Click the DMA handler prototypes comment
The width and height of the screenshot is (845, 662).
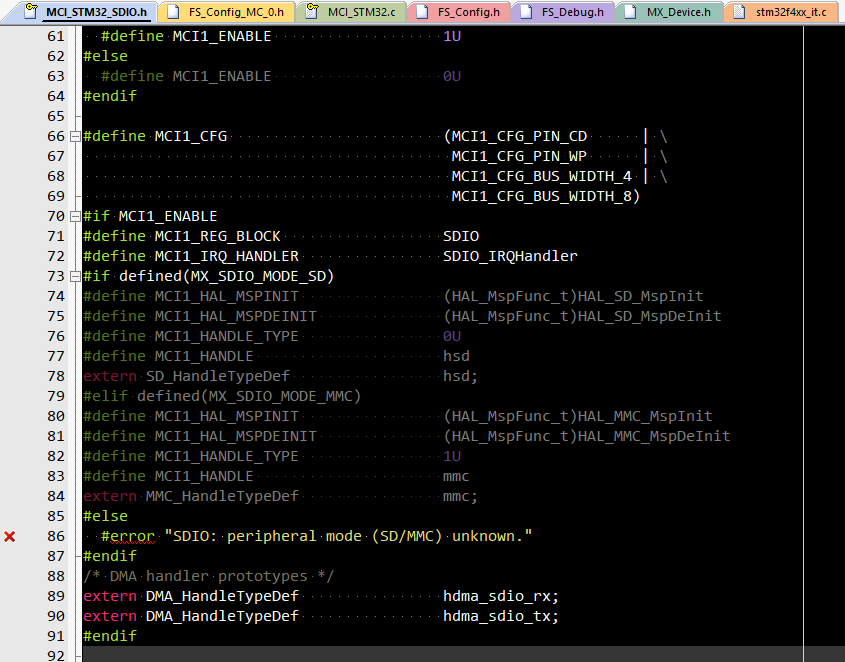(209, 576)
